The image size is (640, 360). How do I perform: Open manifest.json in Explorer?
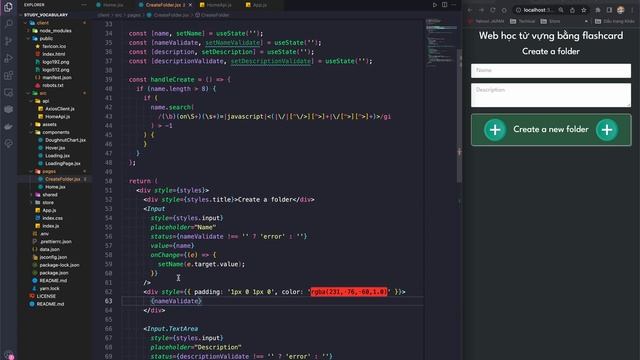tap(56, 78)
